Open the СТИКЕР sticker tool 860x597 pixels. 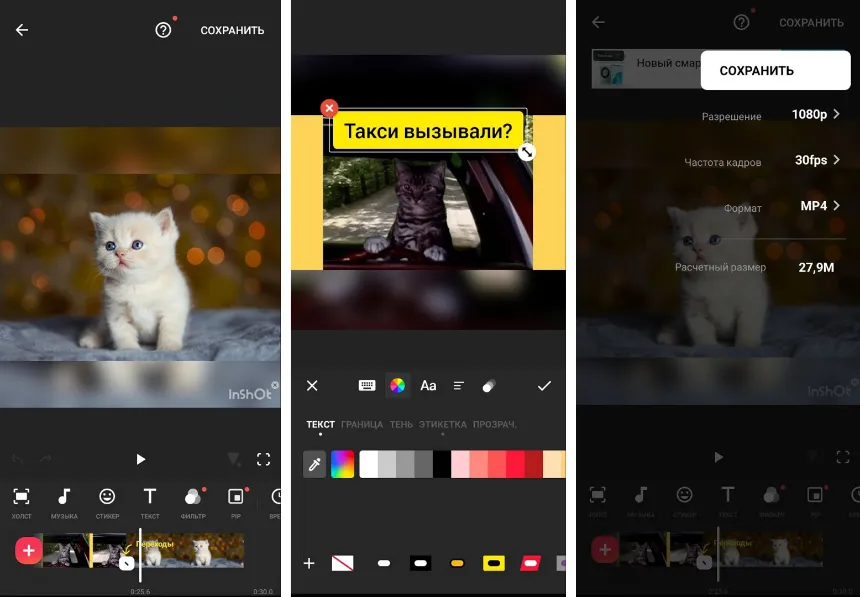click(x=107, y=503)
